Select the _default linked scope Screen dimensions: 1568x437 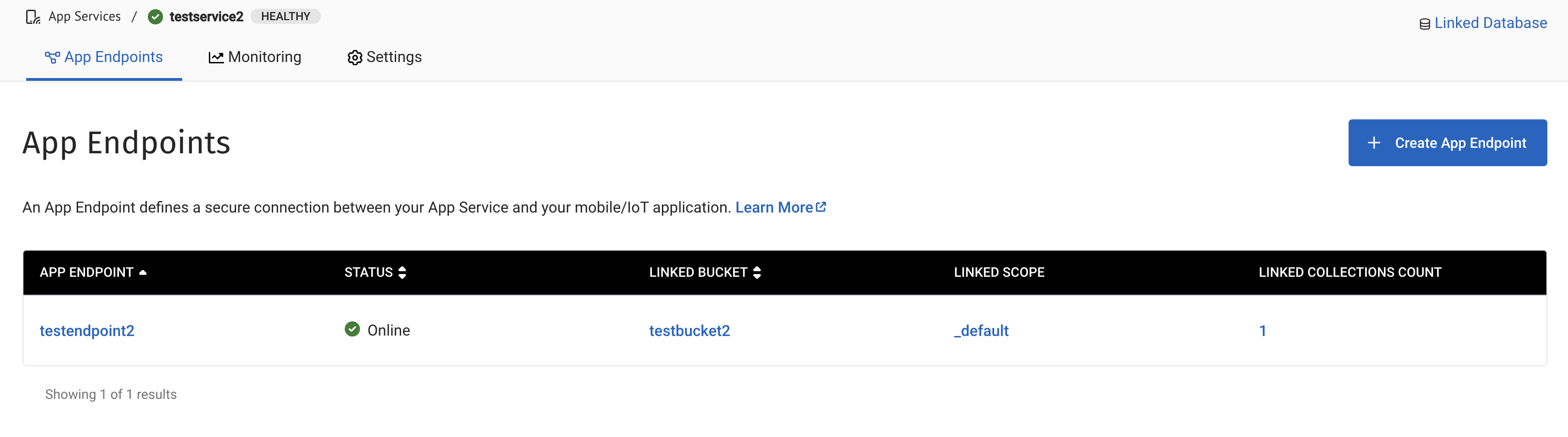pyautogui.click(x=980, y=331)
